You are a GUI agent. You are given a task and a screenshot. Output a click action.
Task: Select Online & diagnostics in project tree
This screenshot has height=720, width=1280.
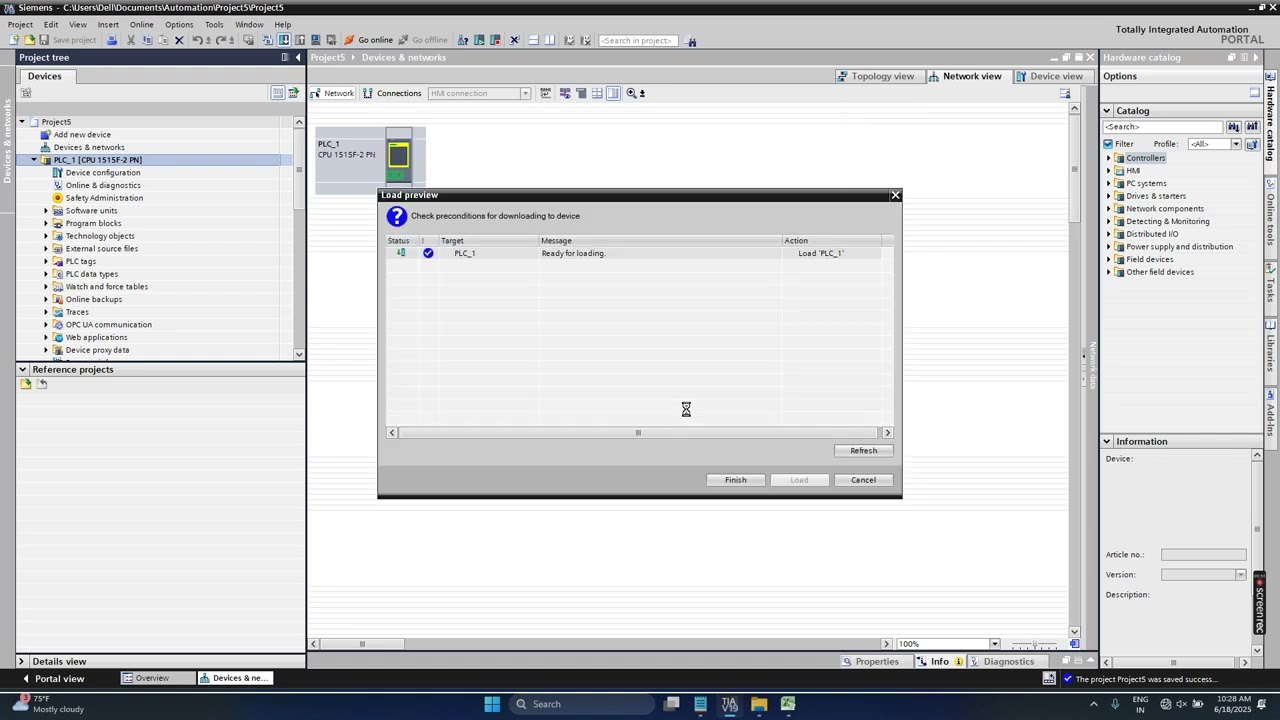(103, 185)
